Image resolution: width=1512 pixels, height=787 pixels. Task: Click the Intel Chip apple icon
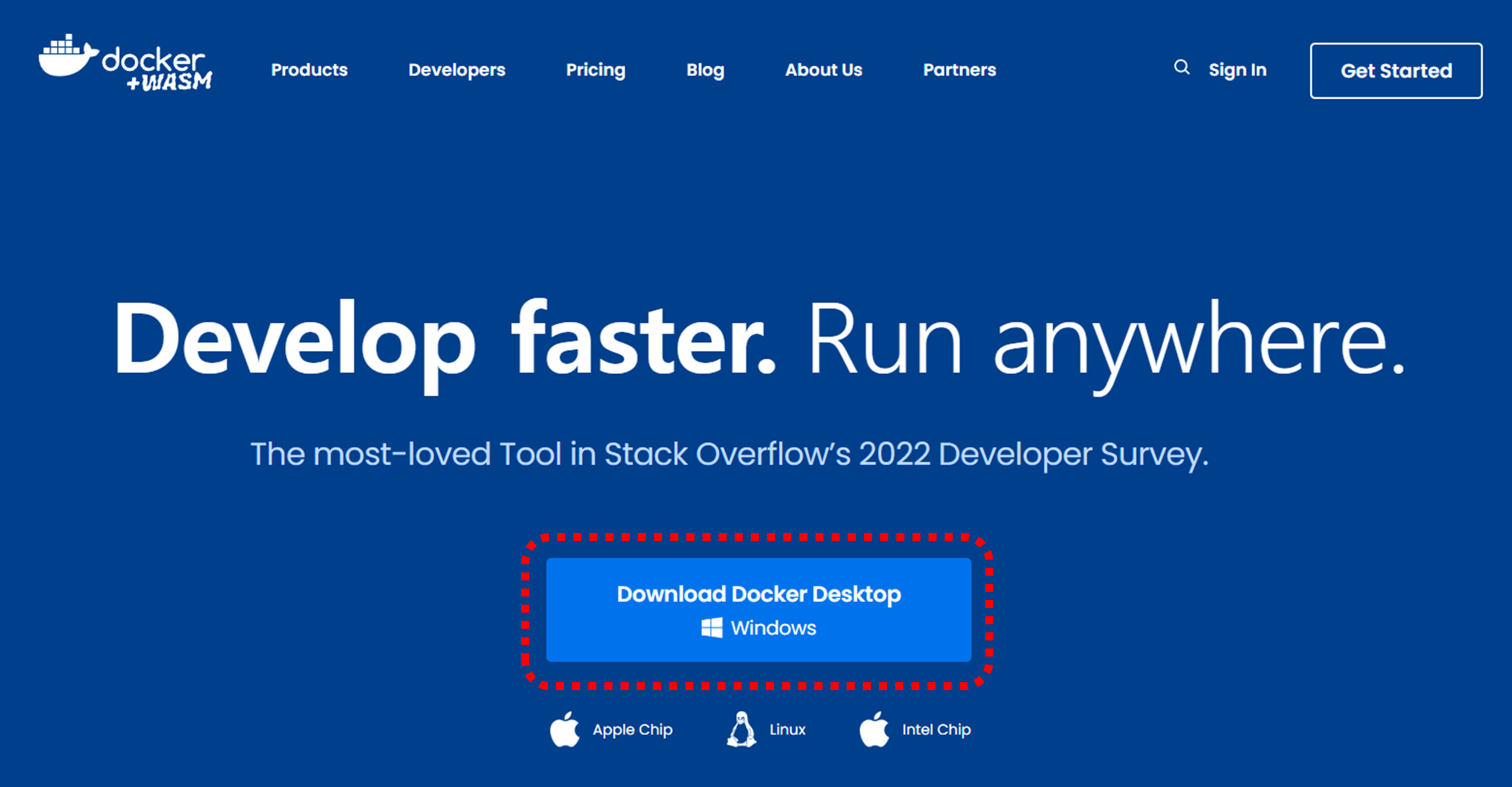(x=874, y=729)
